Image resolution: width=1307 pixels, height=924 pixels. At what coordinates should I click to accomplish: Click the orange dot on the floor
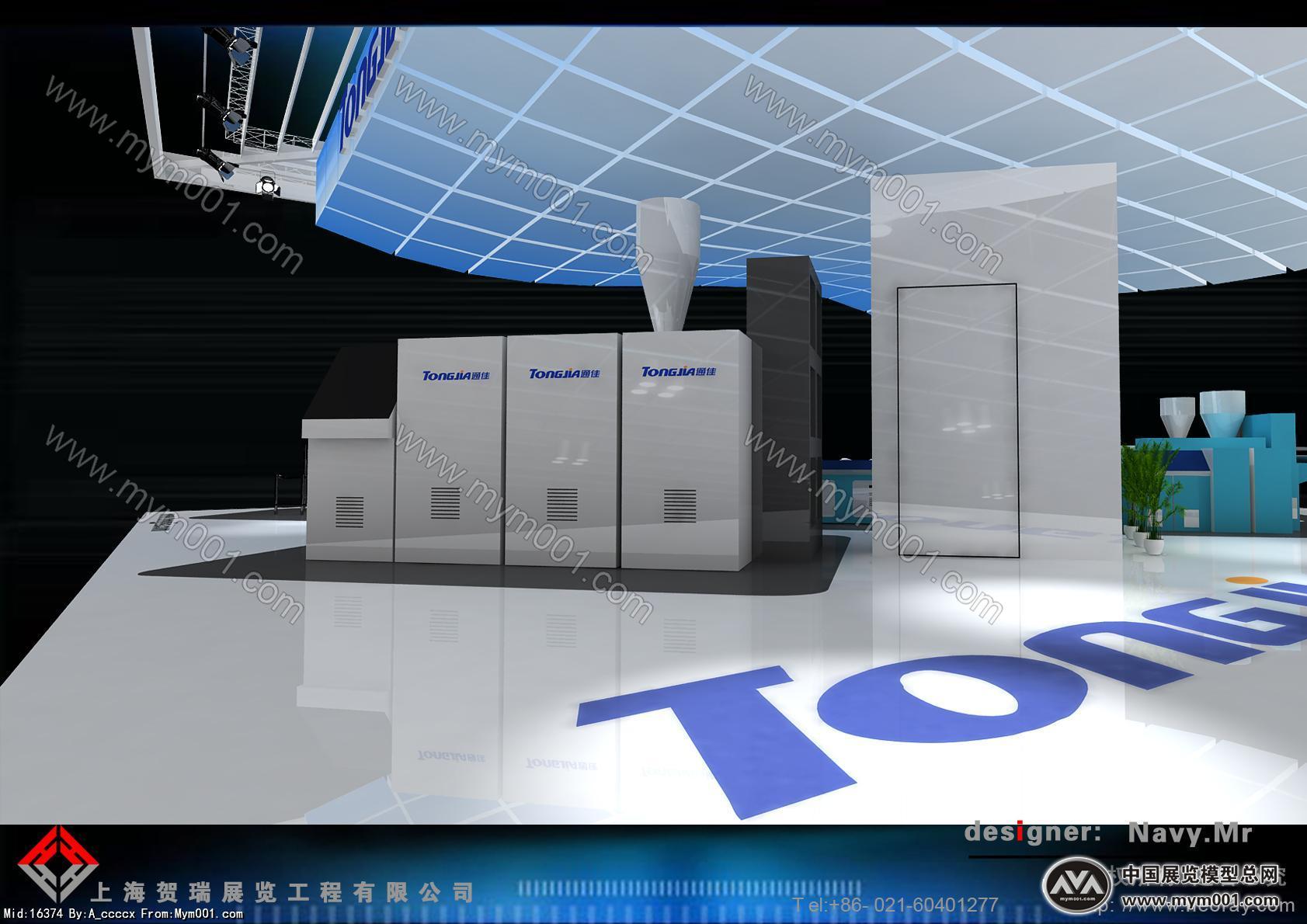pyautogui.click(x=1248, y=579)
